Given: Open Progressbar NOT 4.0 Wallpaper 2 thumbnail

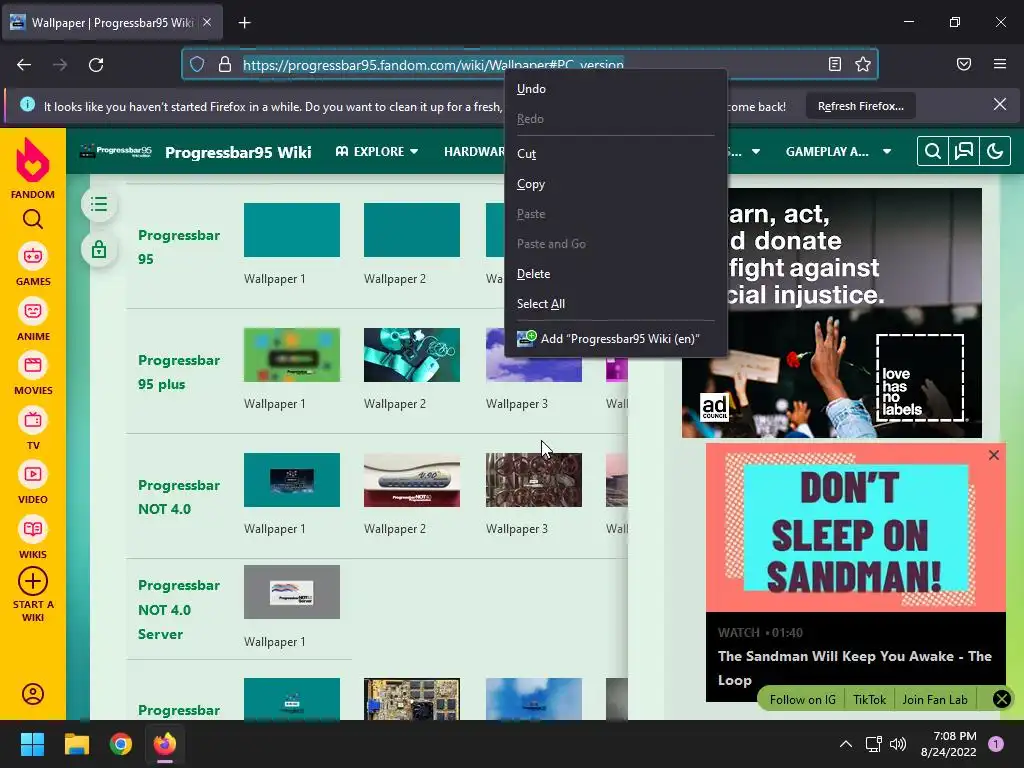Looking at the screenshot, I should 411,480.
